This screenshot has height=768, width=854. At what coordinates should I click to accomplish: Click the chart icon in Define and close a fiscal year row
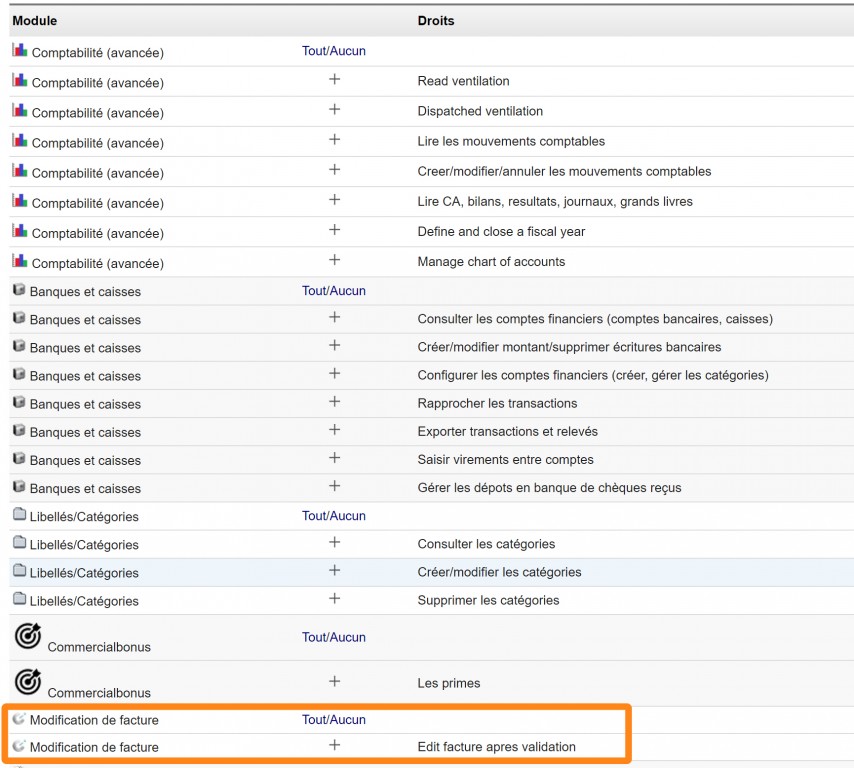[19, 231]
